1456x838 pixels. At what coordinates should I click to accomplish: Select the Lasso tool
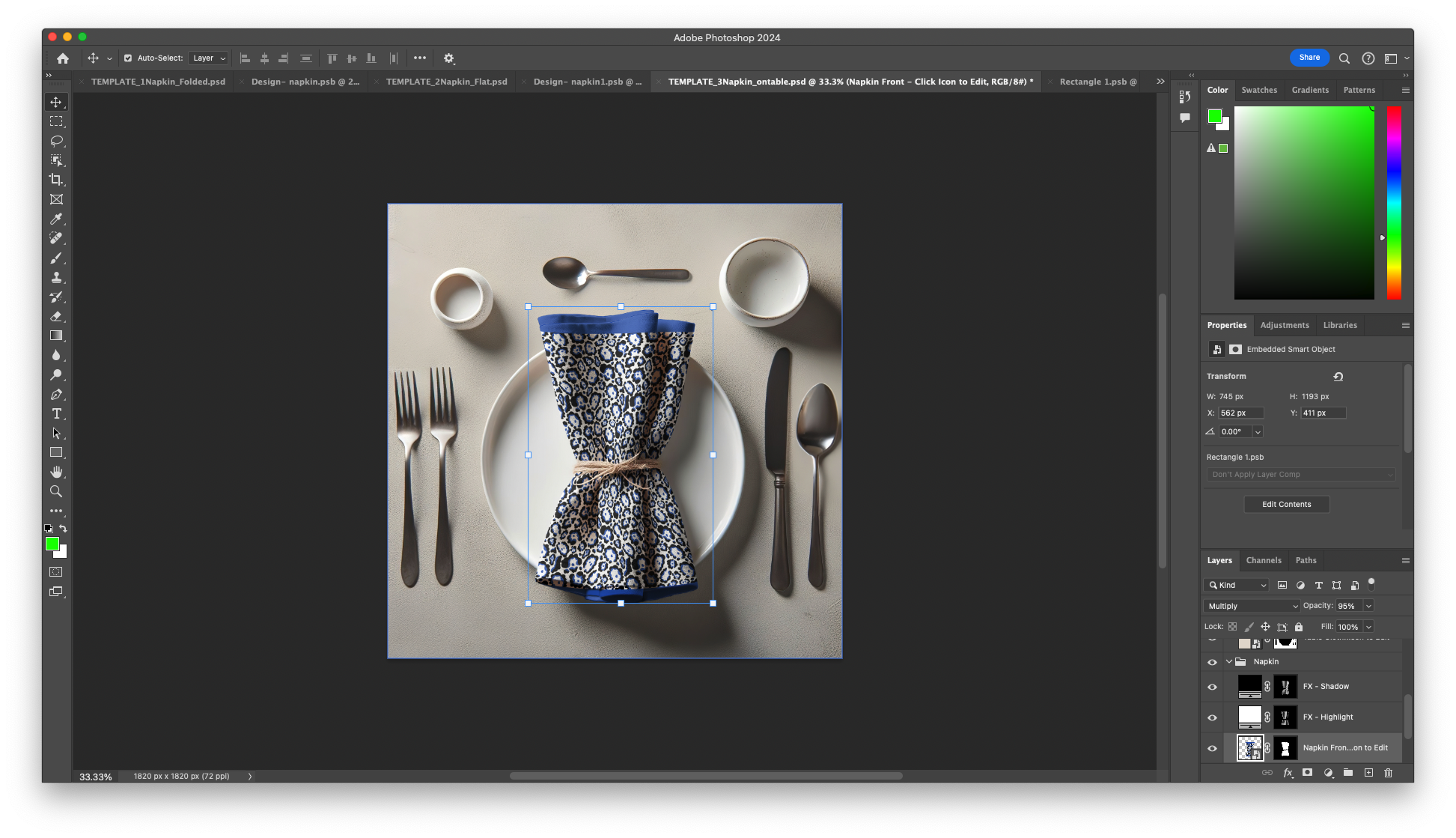[x=56, y=141]
